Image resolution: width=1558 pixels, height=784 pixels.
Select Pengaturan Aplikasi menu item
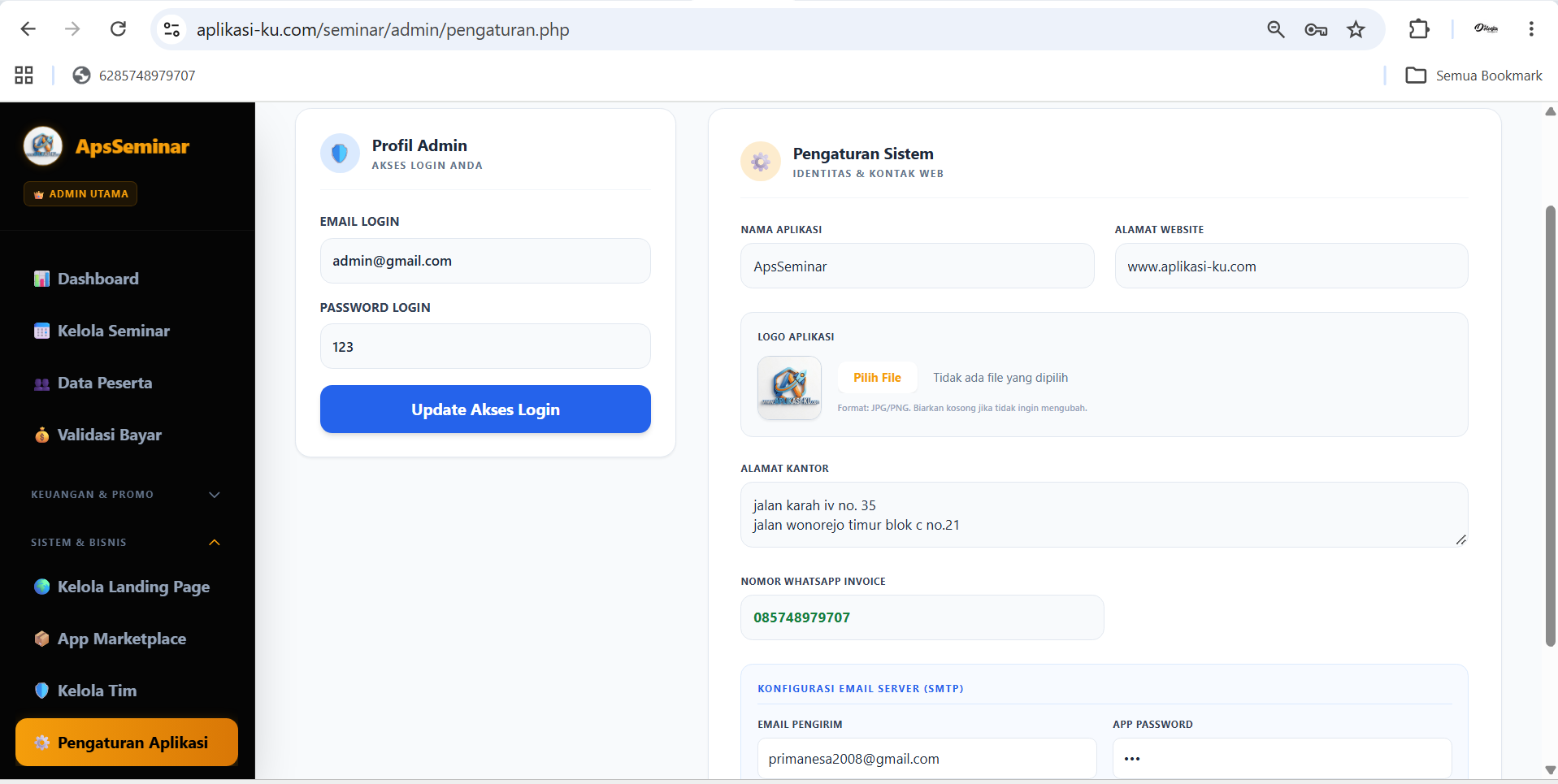(127, 743)
